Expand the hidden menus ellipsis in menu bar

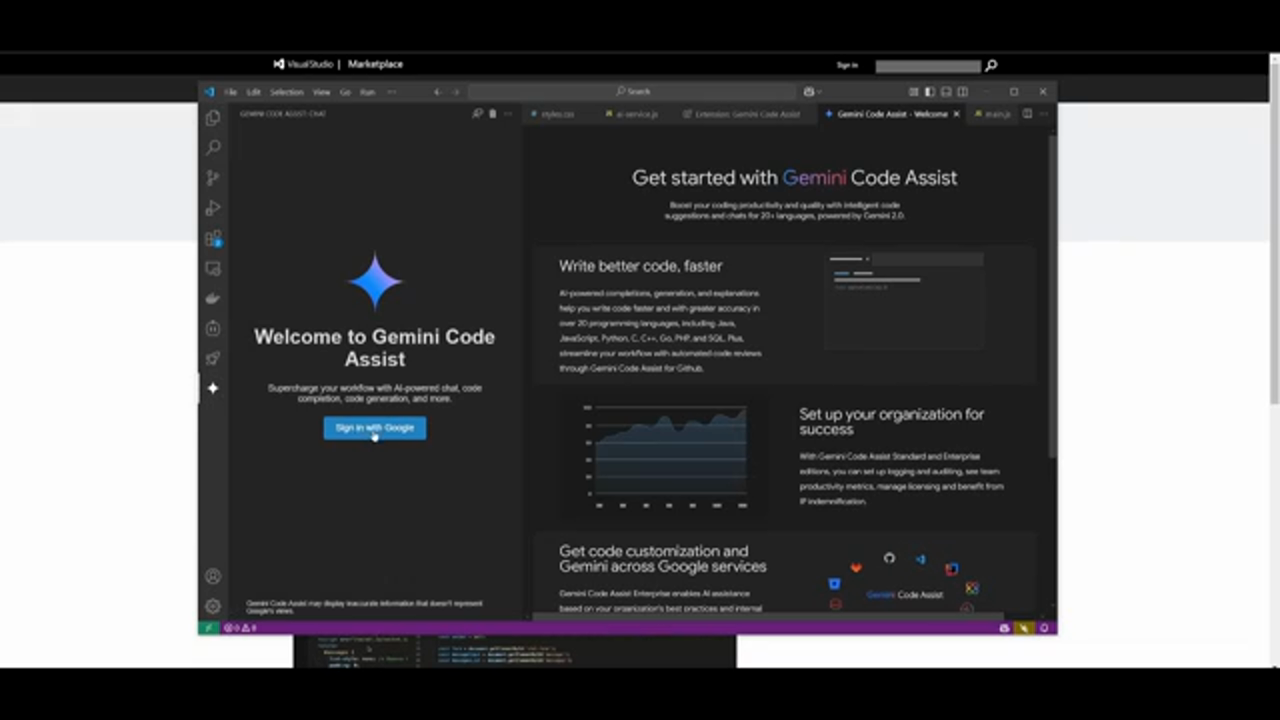click(391, 92)
